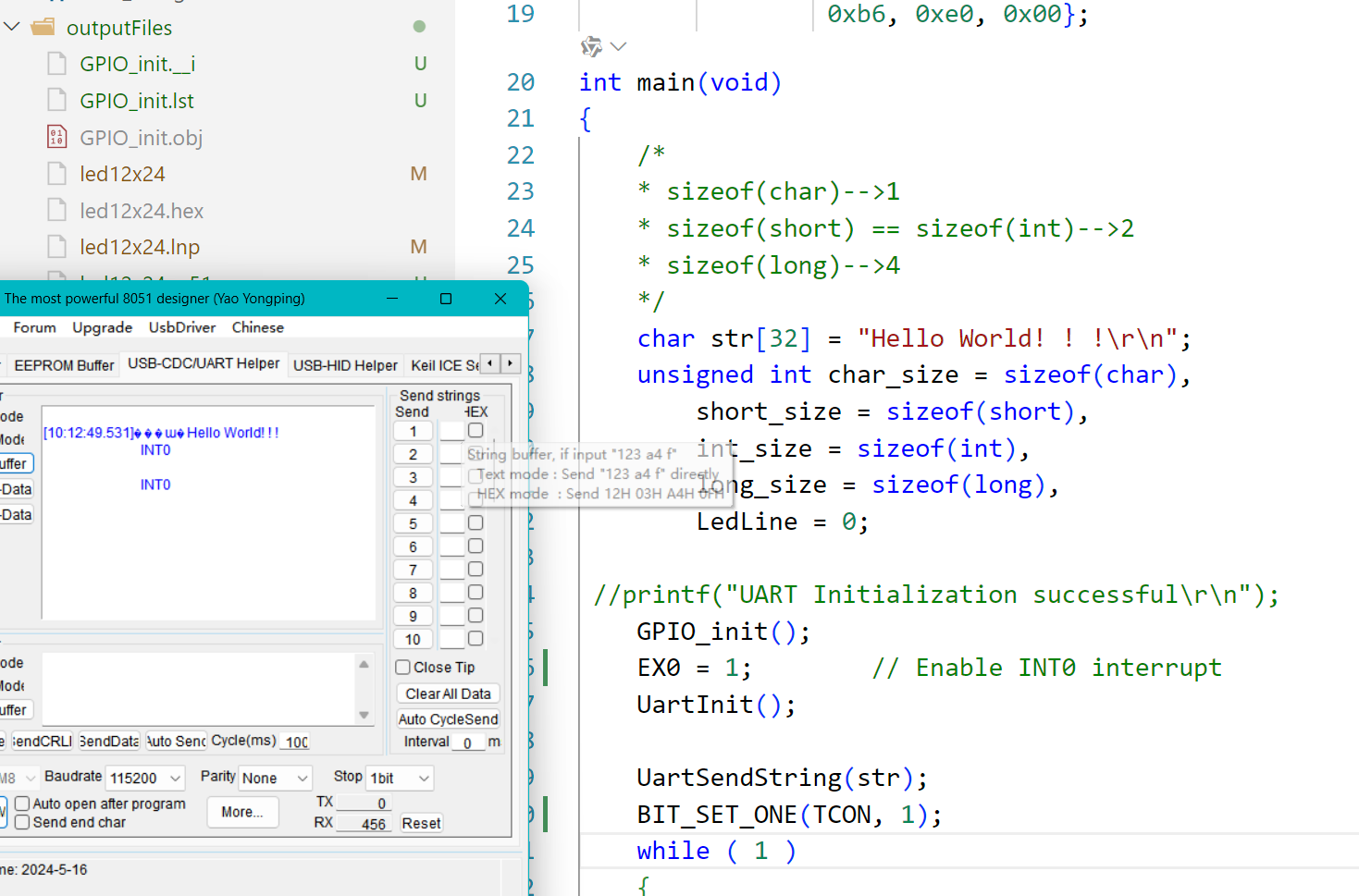Enable Send end char checkbox

click(x=22, y=822)
